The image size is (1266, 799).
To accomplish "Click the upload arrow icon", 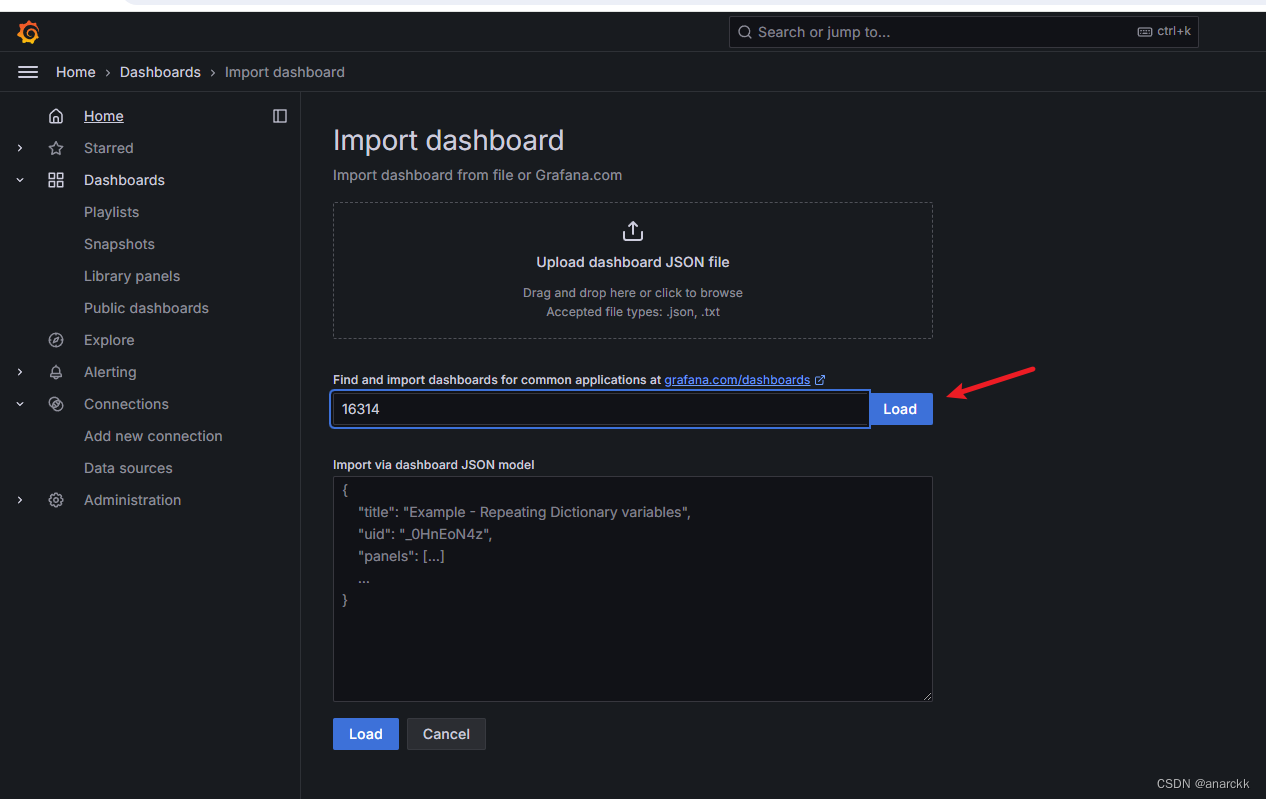I will coord(633,231).
